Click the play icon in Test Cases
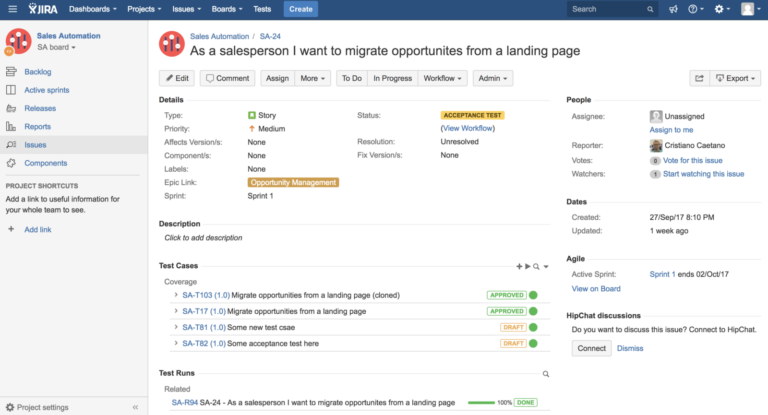Screen dimensions: 768x415 (528, 266)
